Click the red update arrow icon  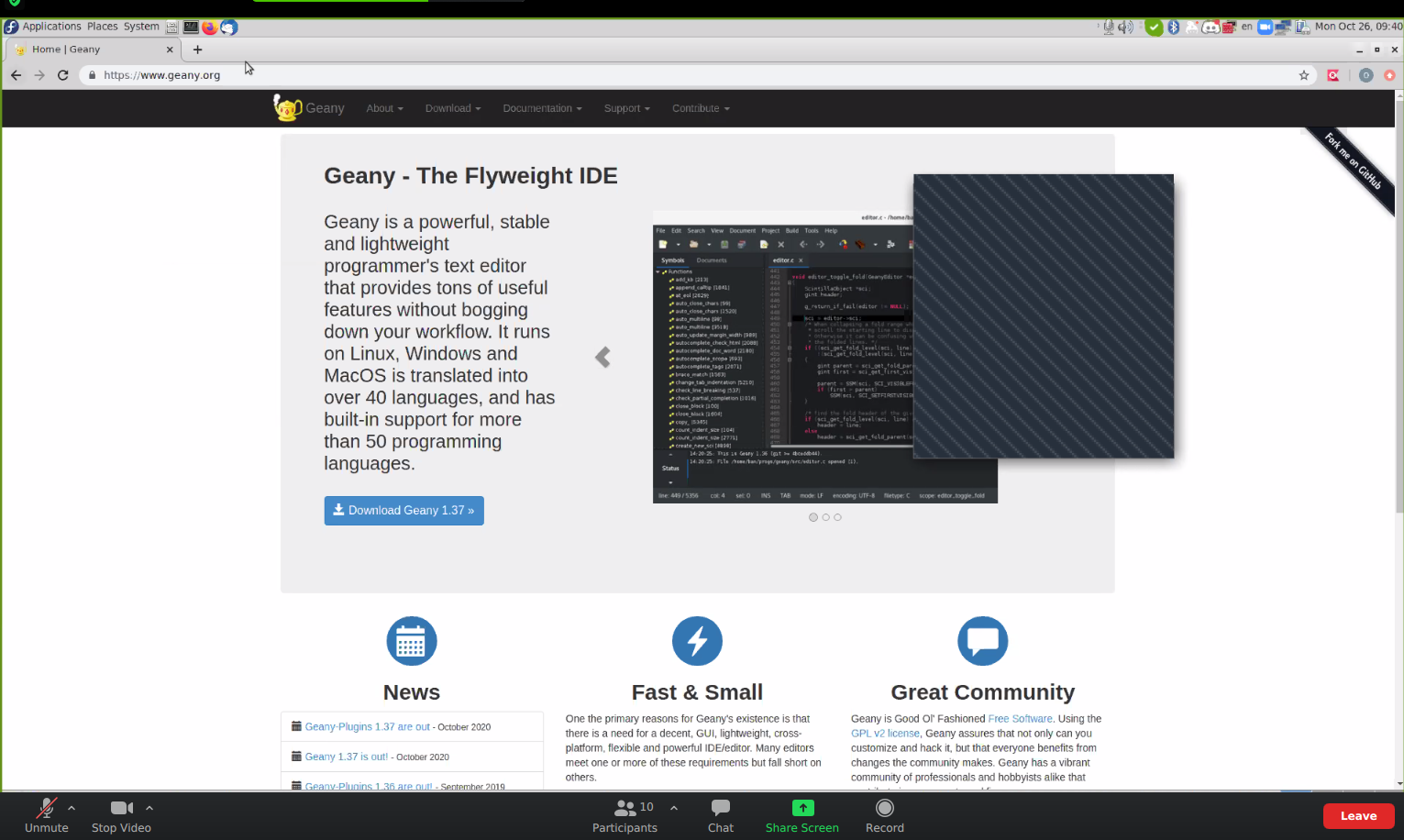click(x=1389, y=75)
